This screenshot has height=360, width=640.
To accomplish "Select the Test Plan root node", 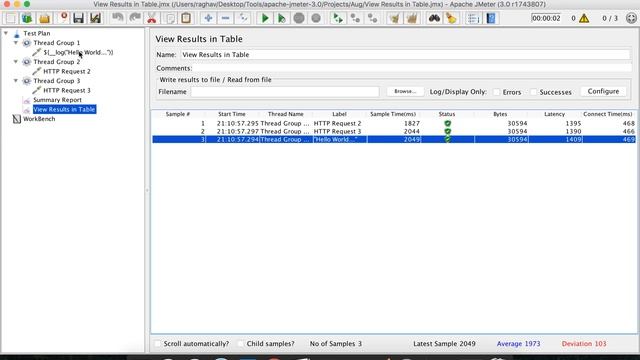I will (37, 33).
